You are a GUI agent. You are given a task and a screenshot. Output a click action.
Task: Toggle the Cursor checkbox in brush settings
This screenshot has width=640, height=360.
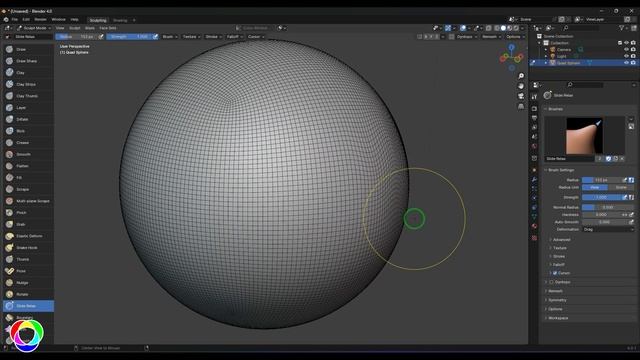(x=555, y=273)
